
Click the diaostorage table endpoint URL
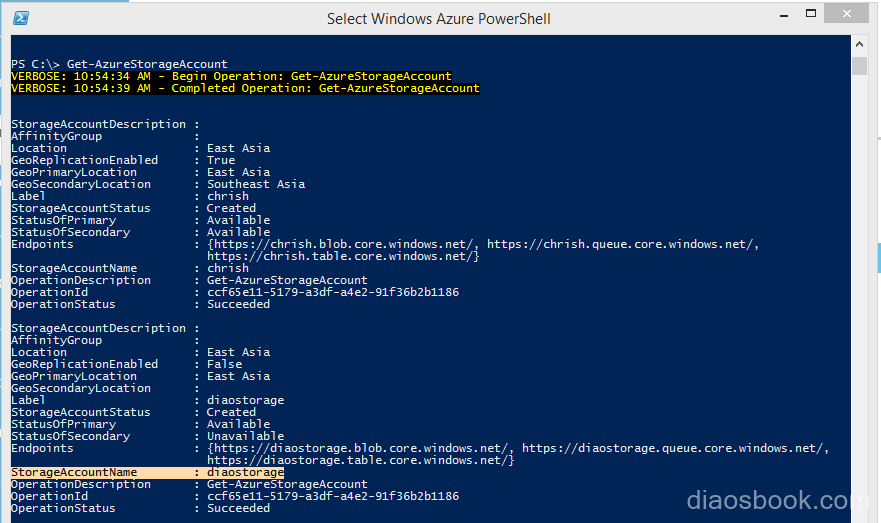(x=358, y=460)
